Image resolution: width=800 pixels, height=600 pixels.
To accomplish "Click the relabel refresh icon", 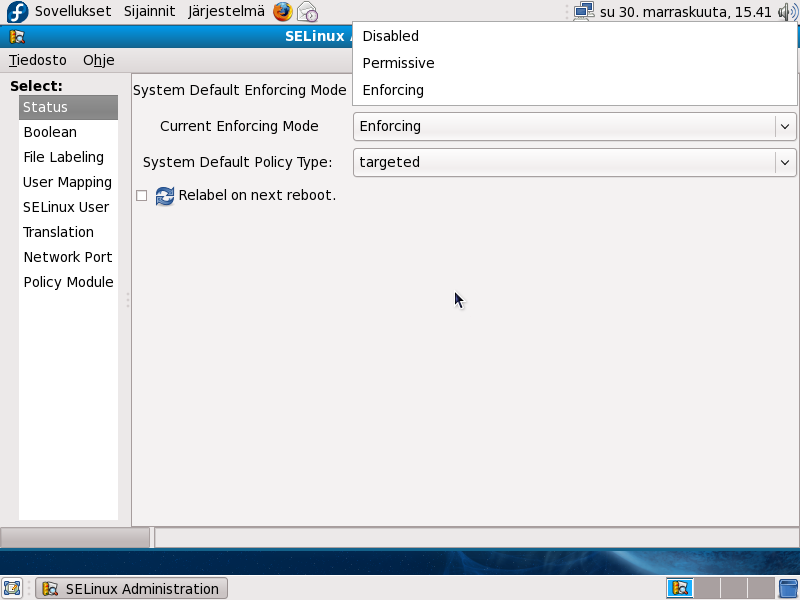I will point(165,196).
